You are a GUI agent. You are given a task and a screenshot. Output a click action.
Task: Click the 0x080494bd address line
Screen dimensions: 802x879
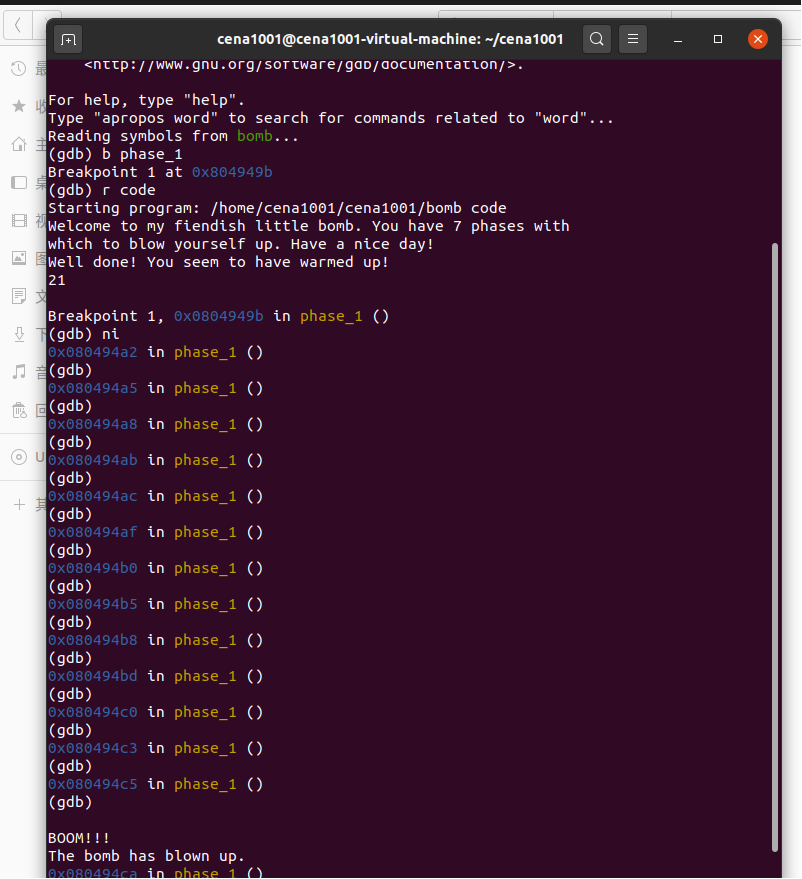(155, 676)
